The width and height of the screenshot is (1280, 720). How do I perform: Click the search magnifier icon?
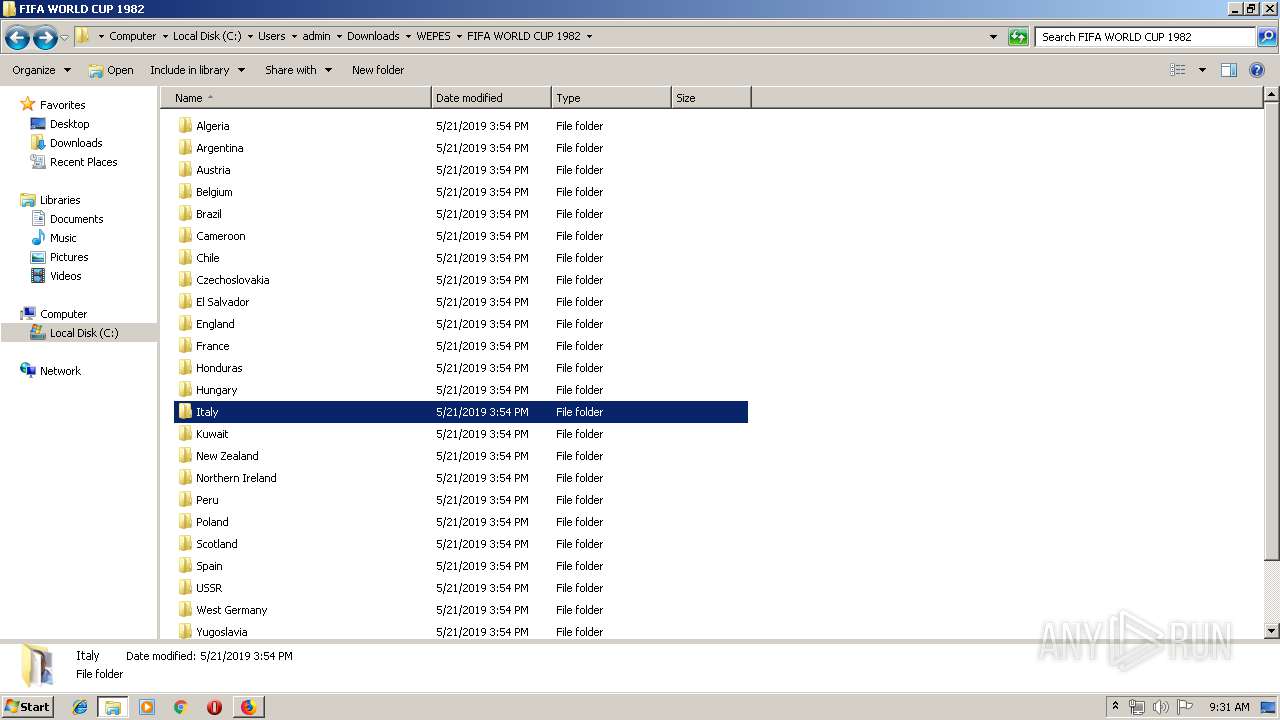pos(1266,37)
